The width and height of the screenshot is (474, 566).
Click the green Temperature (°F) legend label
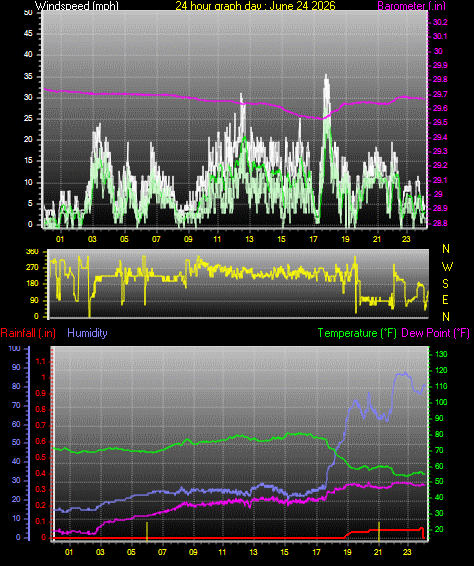click(x=357, y=333)
